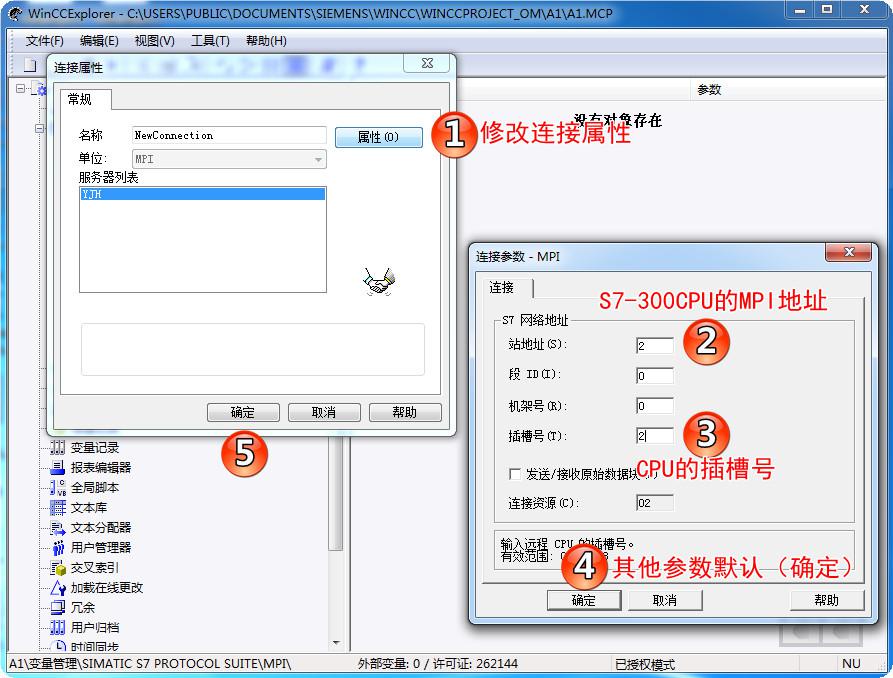The width and height of the screenshot is (893, 678).
Task: Open the Redundancy (冗余) icon
Action: coord(57,607)
